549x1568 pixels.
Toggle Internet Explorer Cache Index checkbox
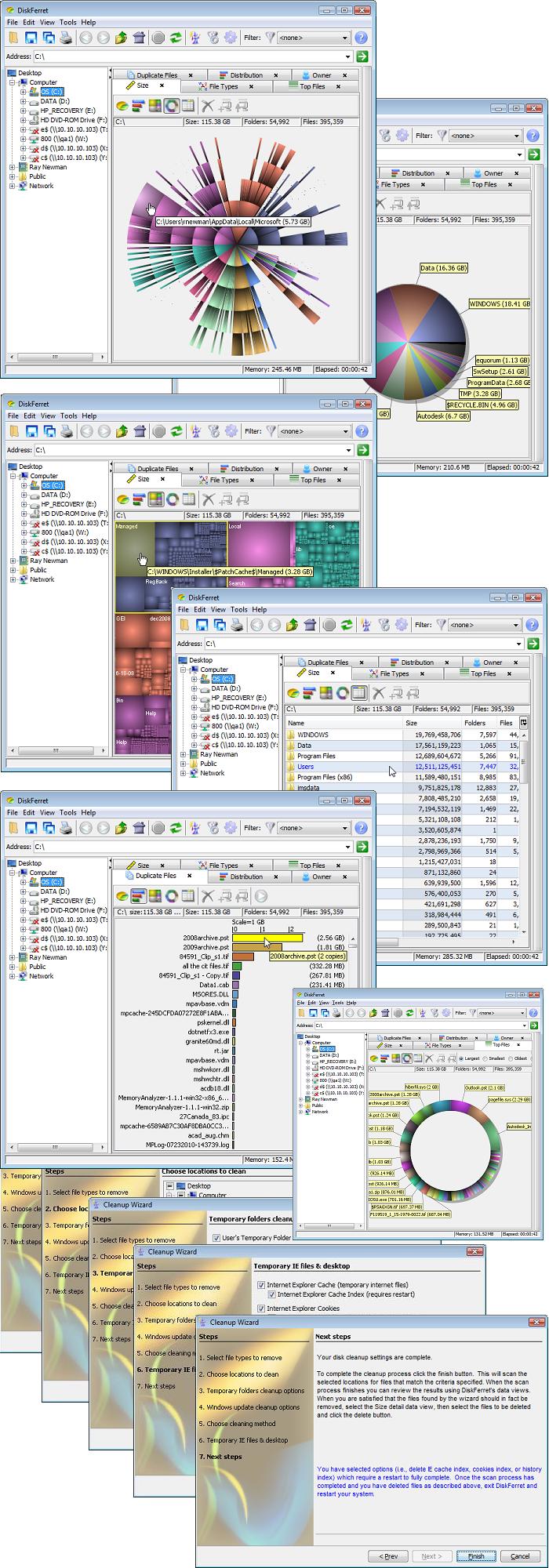click(x=272, y=1294)
